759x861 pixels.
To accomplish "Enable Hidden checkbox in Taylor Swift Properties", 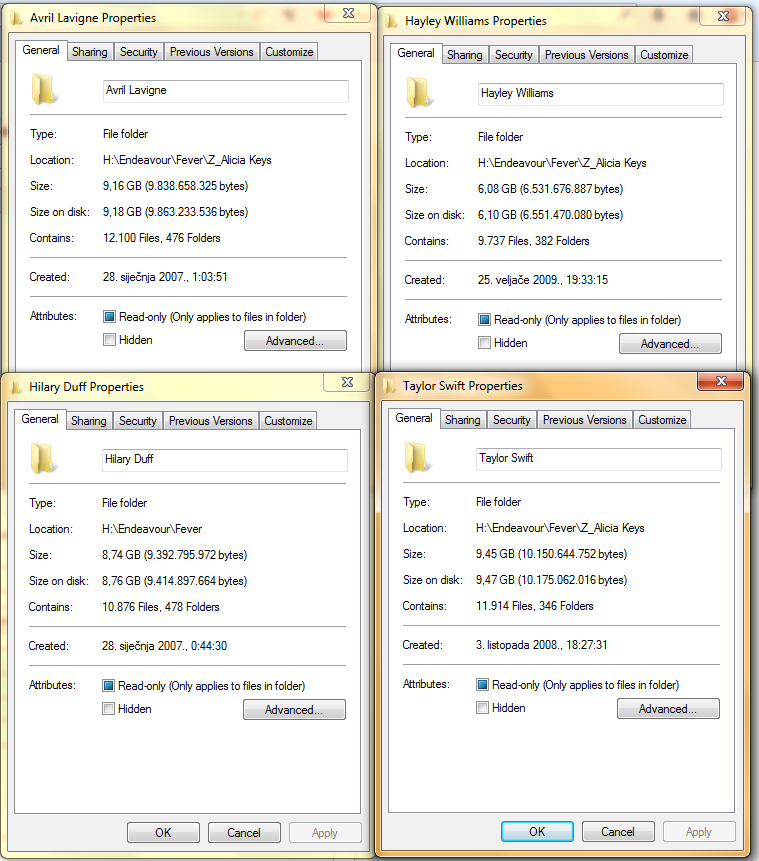I will pos(482,708).
